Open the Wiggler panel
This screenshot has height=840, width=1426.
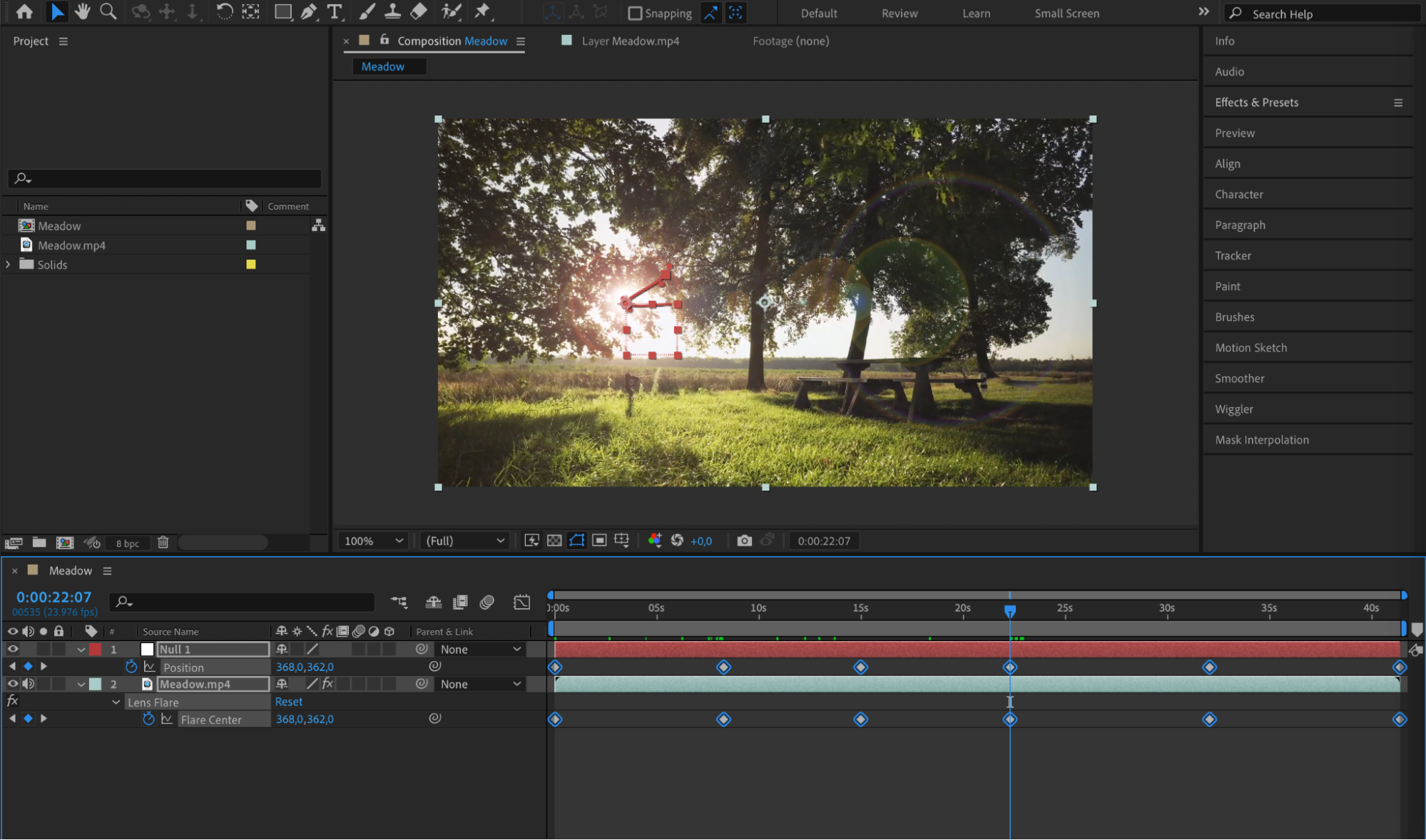pyautogui.click(x=1234, y=409)
